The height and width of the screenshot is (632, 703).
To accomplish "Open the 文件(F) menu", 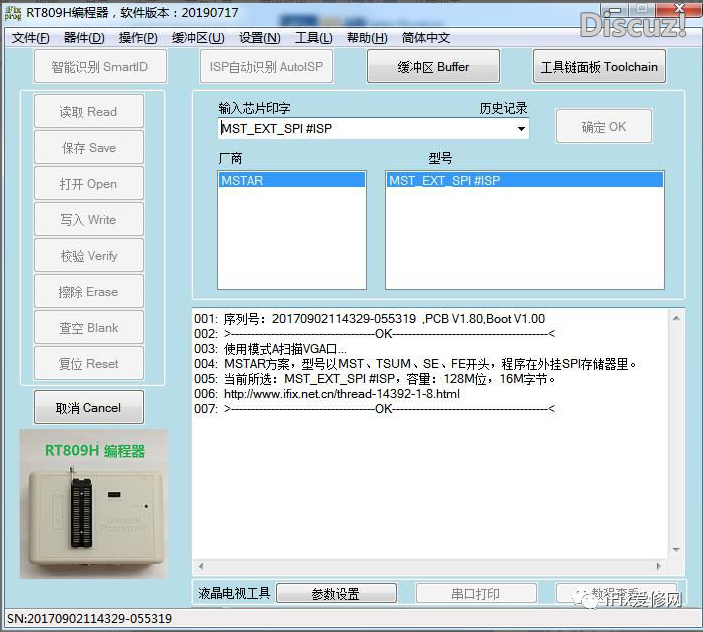I will click(x=30, y=38).
